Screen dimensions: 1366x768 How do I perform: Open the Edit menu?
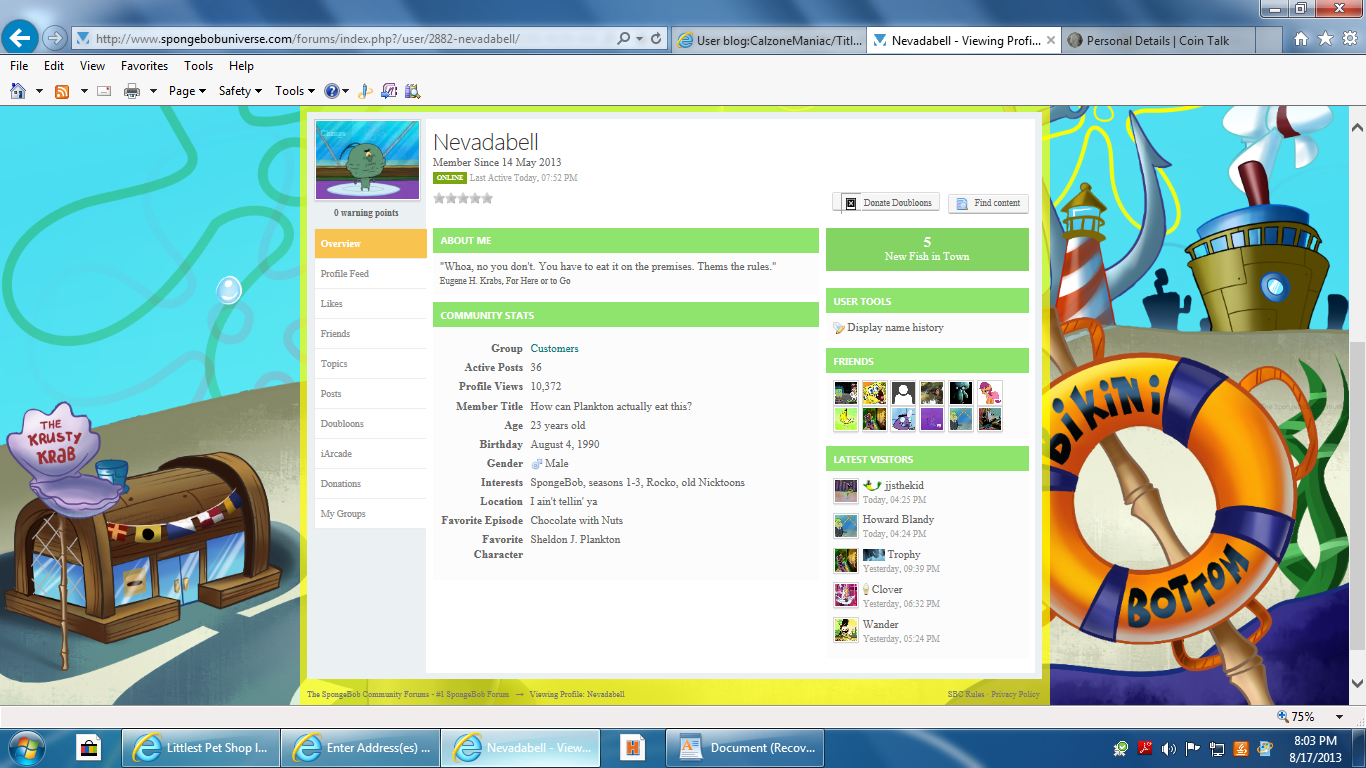(54, 66)
